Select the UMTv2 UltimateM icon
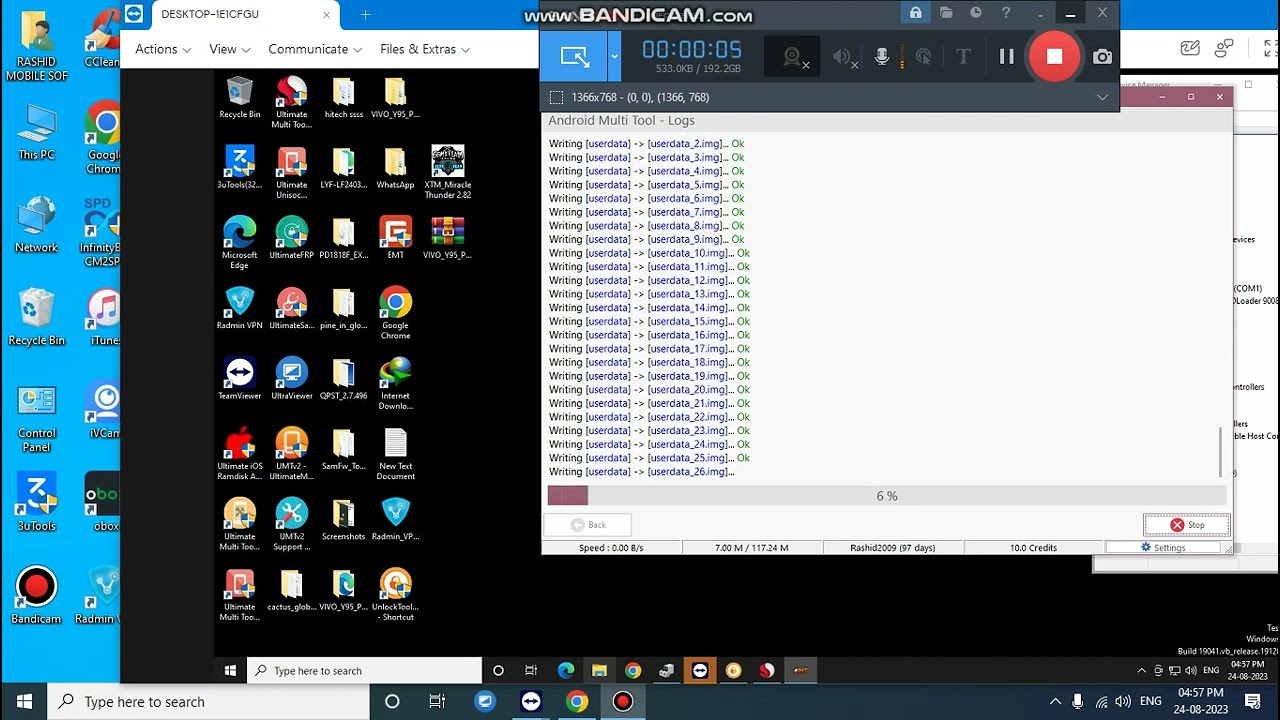Screen dimensions: 1280x720 292,454
